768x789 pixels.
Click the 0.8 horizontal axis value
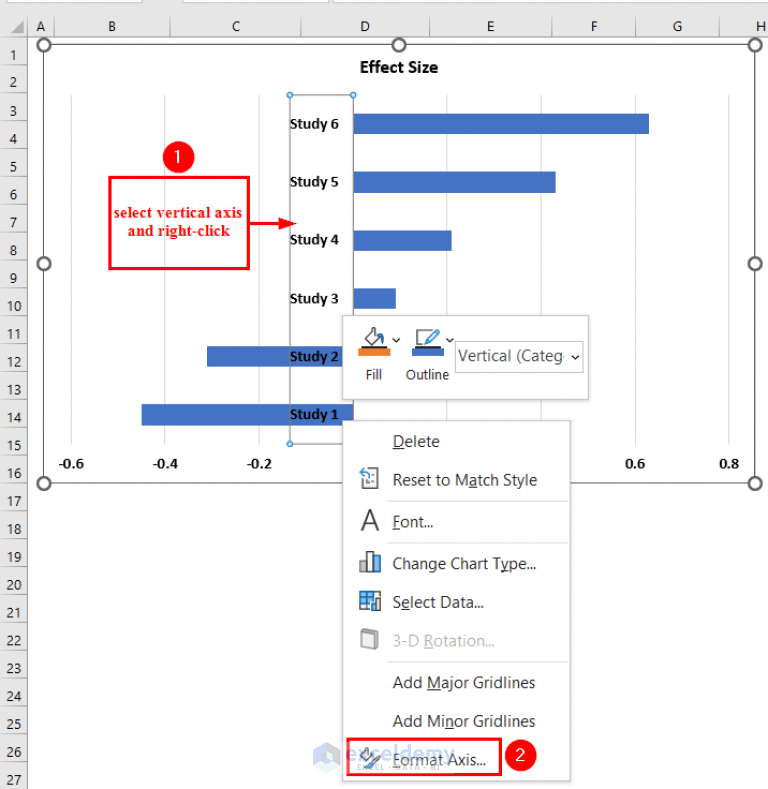[x=729, y=463]
